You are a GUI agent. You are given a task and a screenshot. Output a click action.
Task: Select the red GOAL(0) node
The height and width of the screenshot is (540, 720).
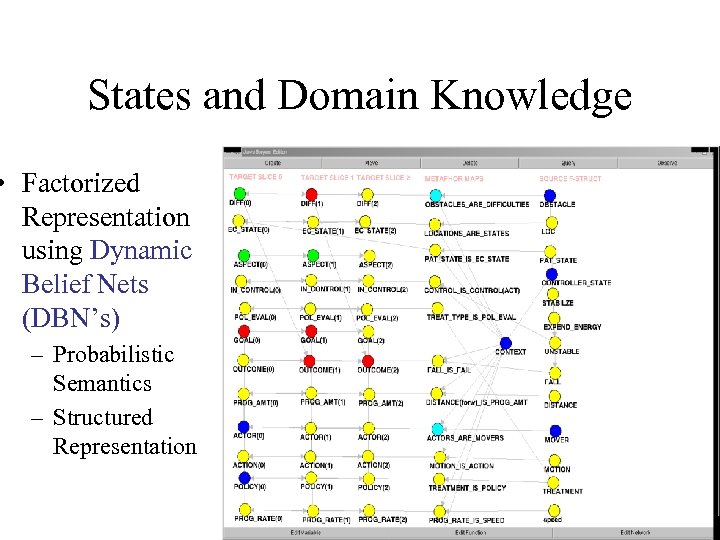[x=244, y=331]
